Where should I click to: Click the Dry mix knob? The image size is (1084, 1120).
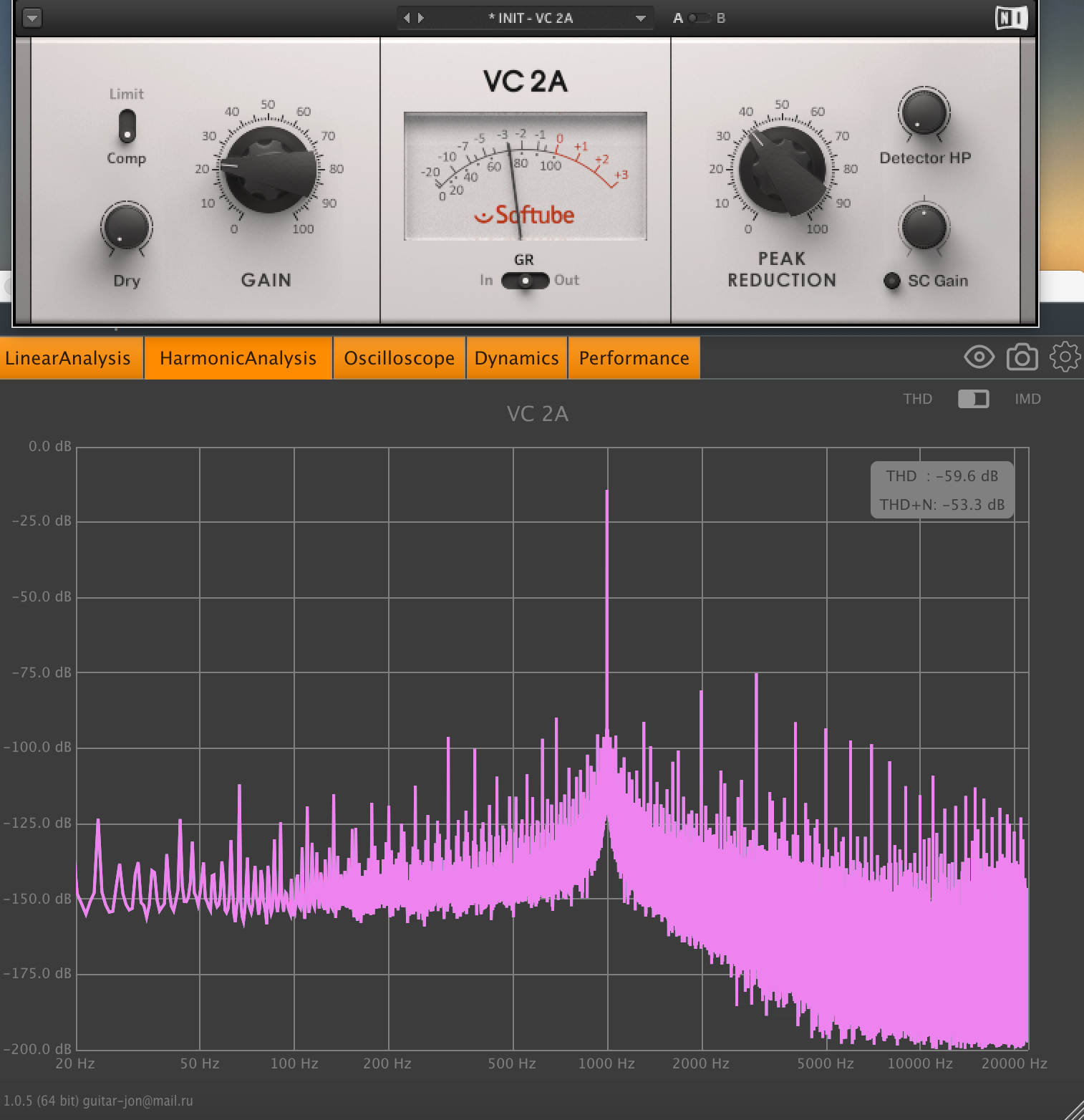(x=127, y=227)
